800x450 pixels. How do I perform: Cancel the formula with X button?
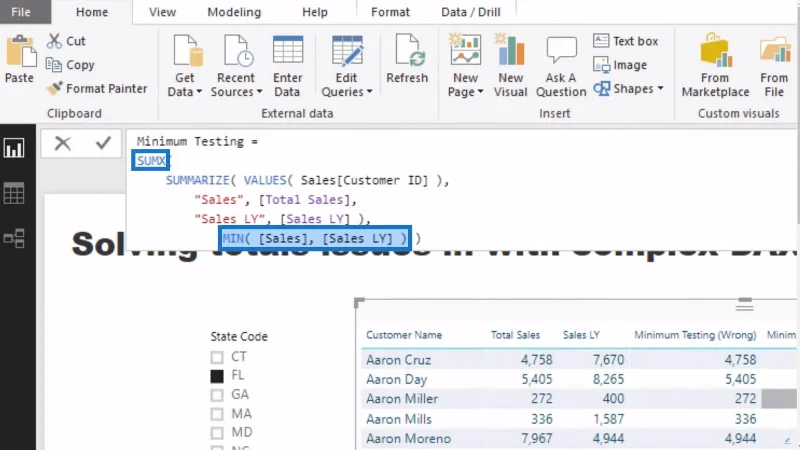click(x=63, y=143)
